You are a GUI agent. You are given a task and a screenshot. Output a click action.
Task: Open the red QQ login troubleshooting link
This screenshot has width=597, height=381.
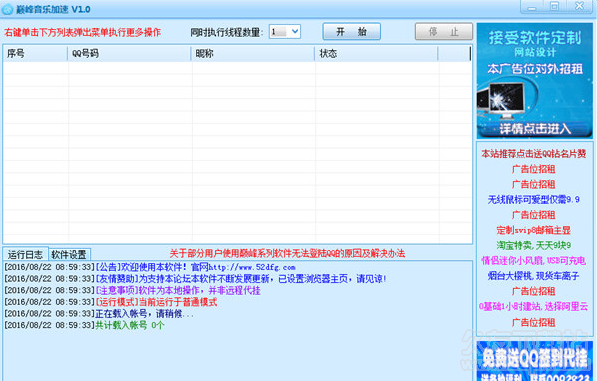point(287,253)
